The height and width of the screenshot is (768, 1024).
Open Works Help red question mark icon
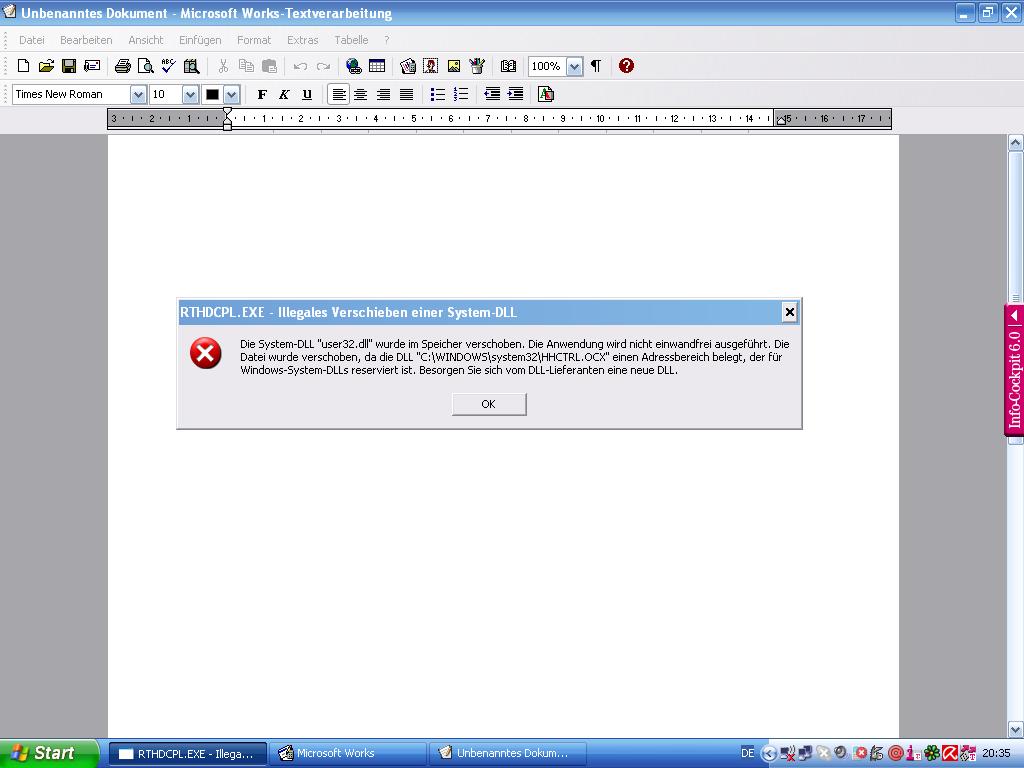(626, 66)
